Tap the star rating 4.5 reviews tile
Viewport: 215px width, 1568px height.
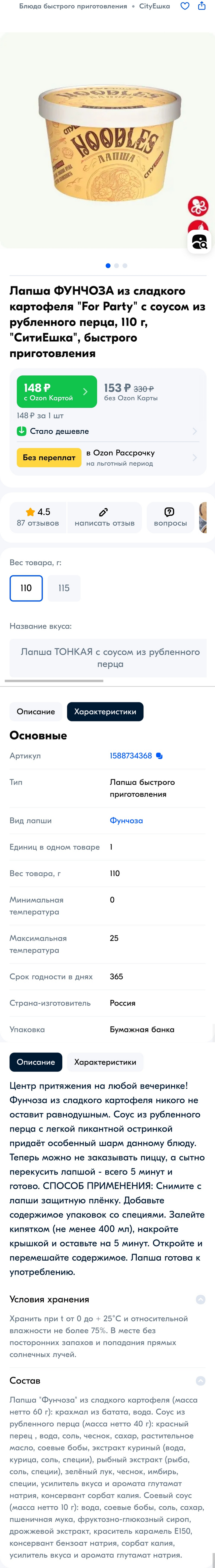tap(38, 517)
